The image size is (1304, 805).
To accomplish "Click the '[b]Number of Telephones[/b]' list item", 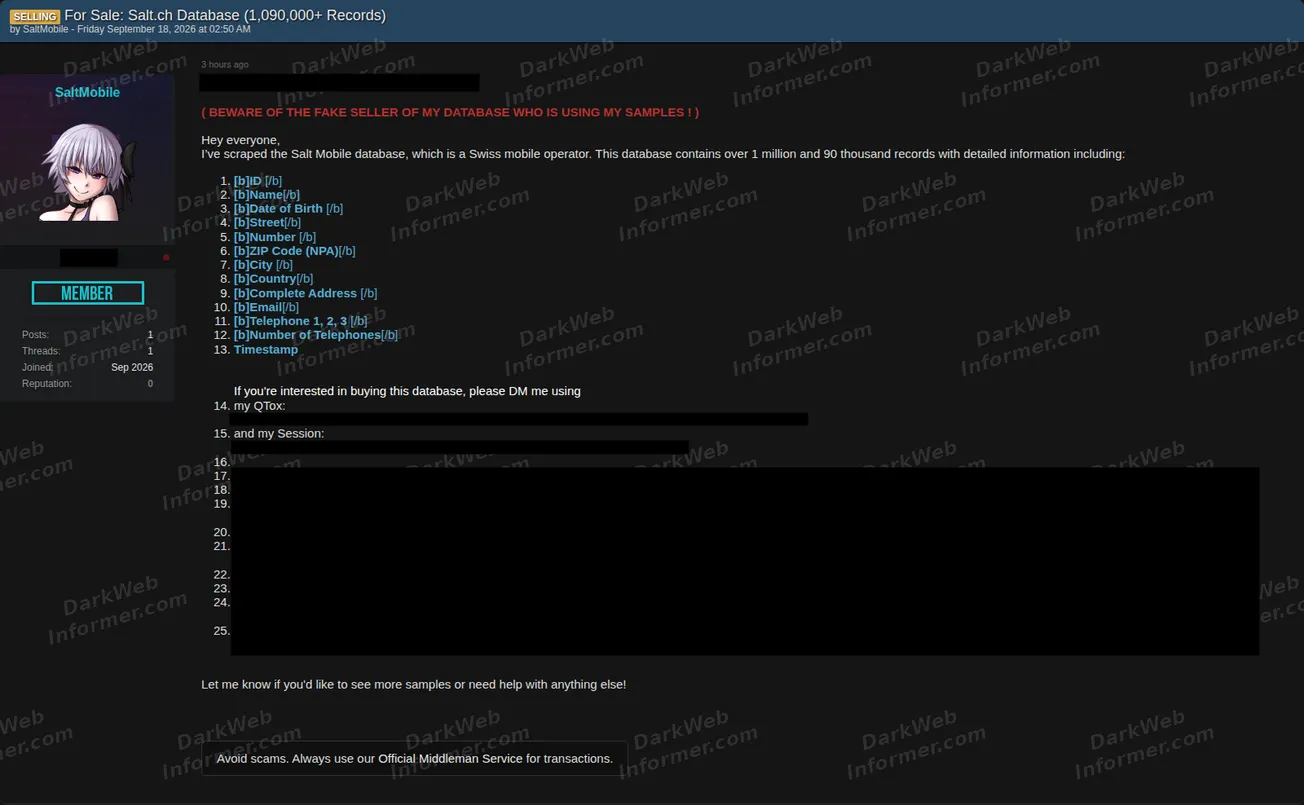I will [316, 335].
